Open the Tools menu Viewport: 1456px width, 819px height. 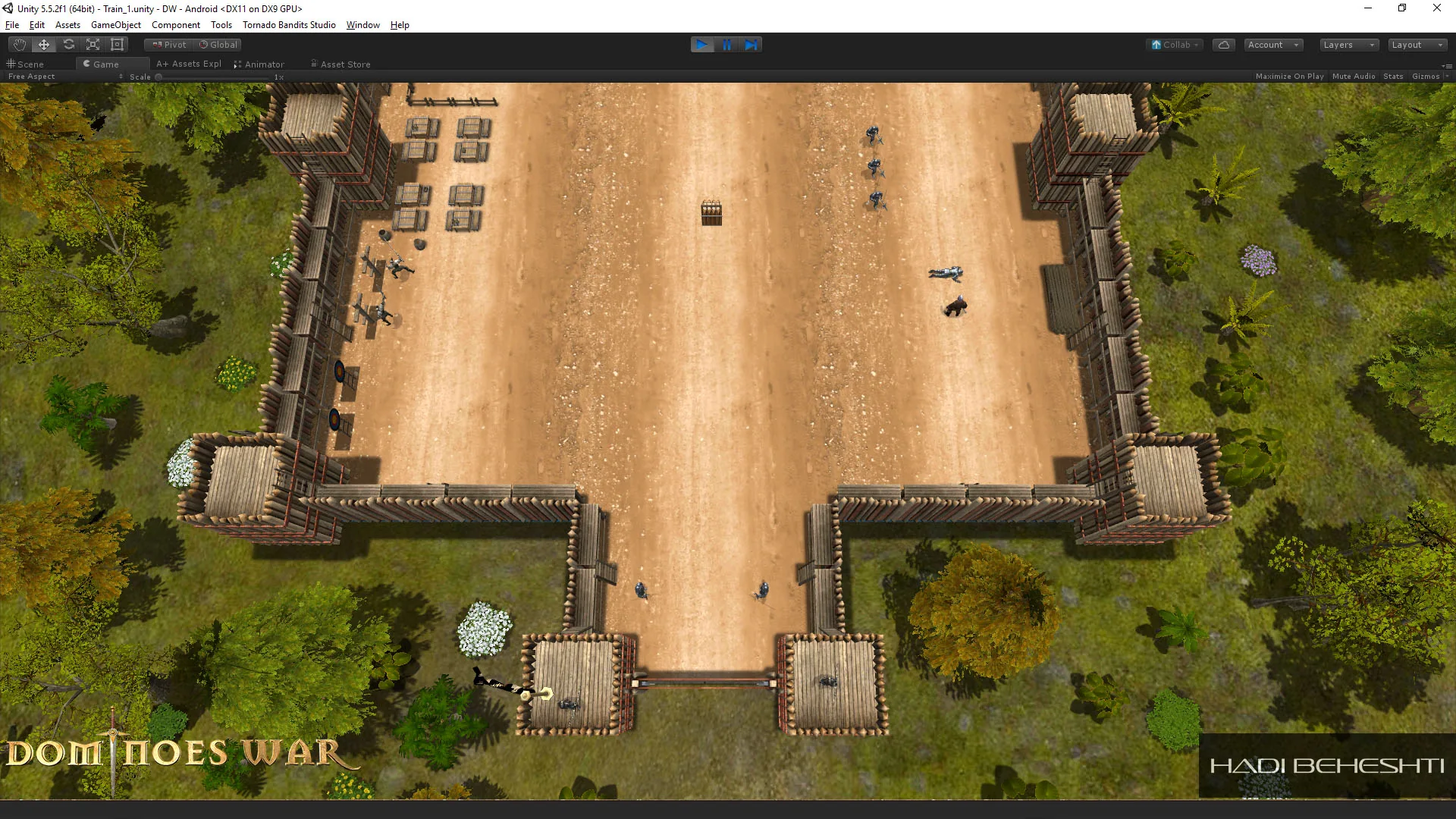tap(221, 25)
